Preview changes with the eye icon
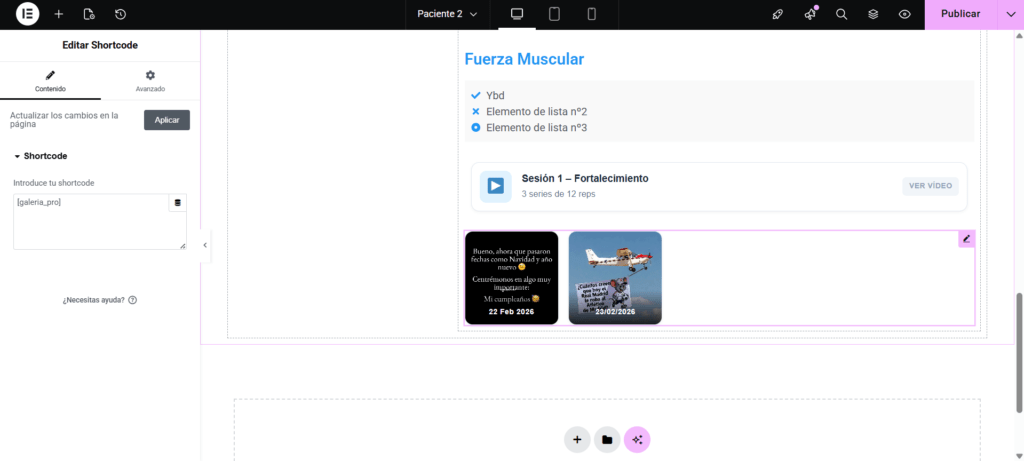 (904, 14)
